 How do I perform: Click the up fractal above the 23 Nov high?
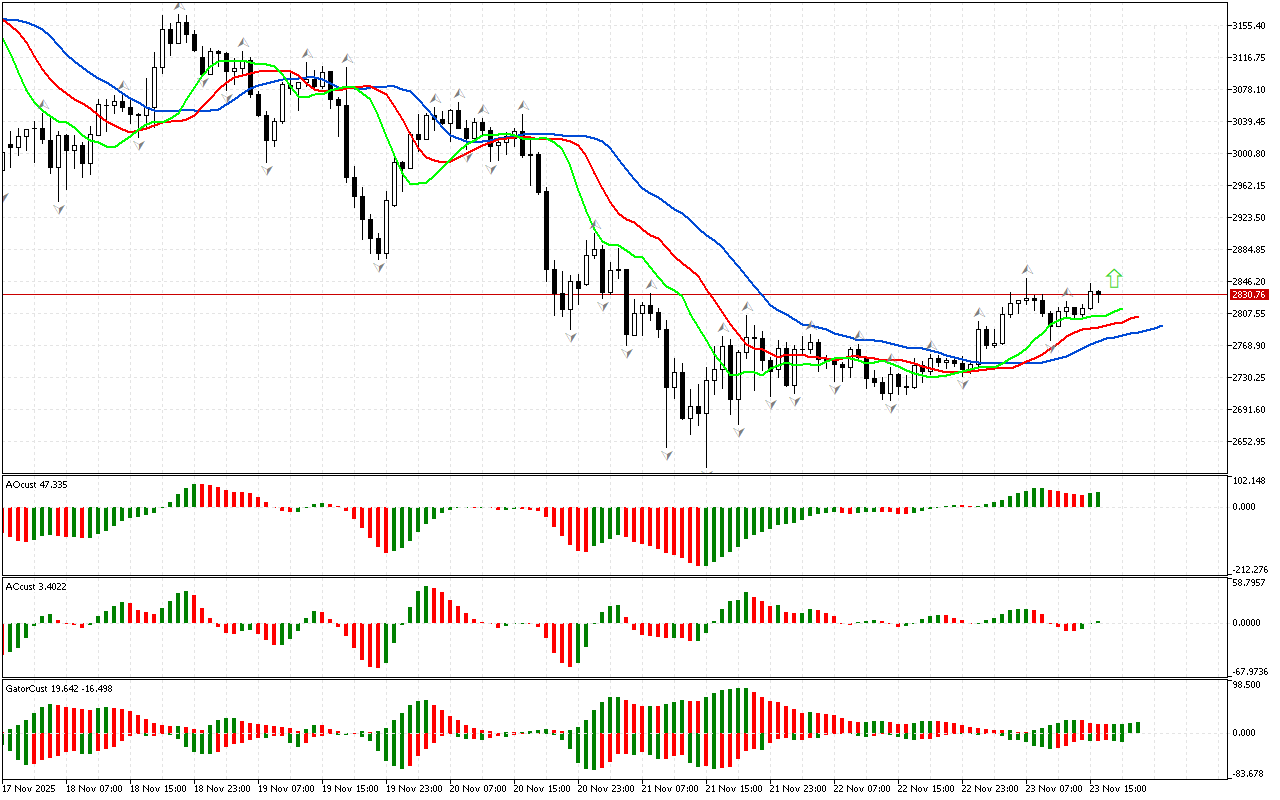pyautogui.click(x=1027, y=270)
